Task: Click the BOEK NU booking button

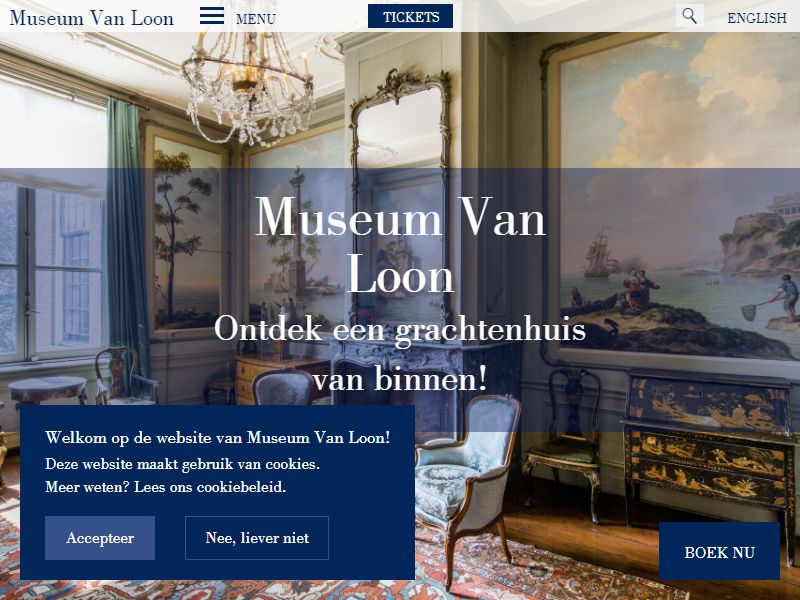Action: click(x=719, y=552)
